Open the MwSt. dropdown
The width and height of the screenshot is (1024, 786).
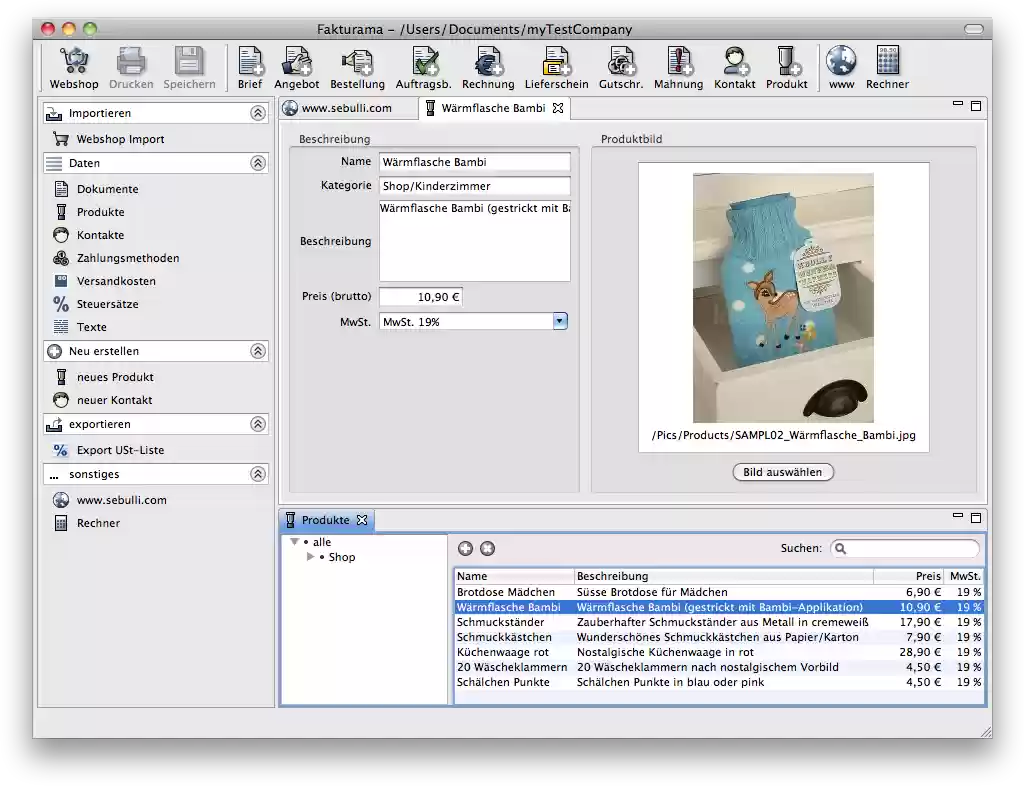[x=561, y=321]
